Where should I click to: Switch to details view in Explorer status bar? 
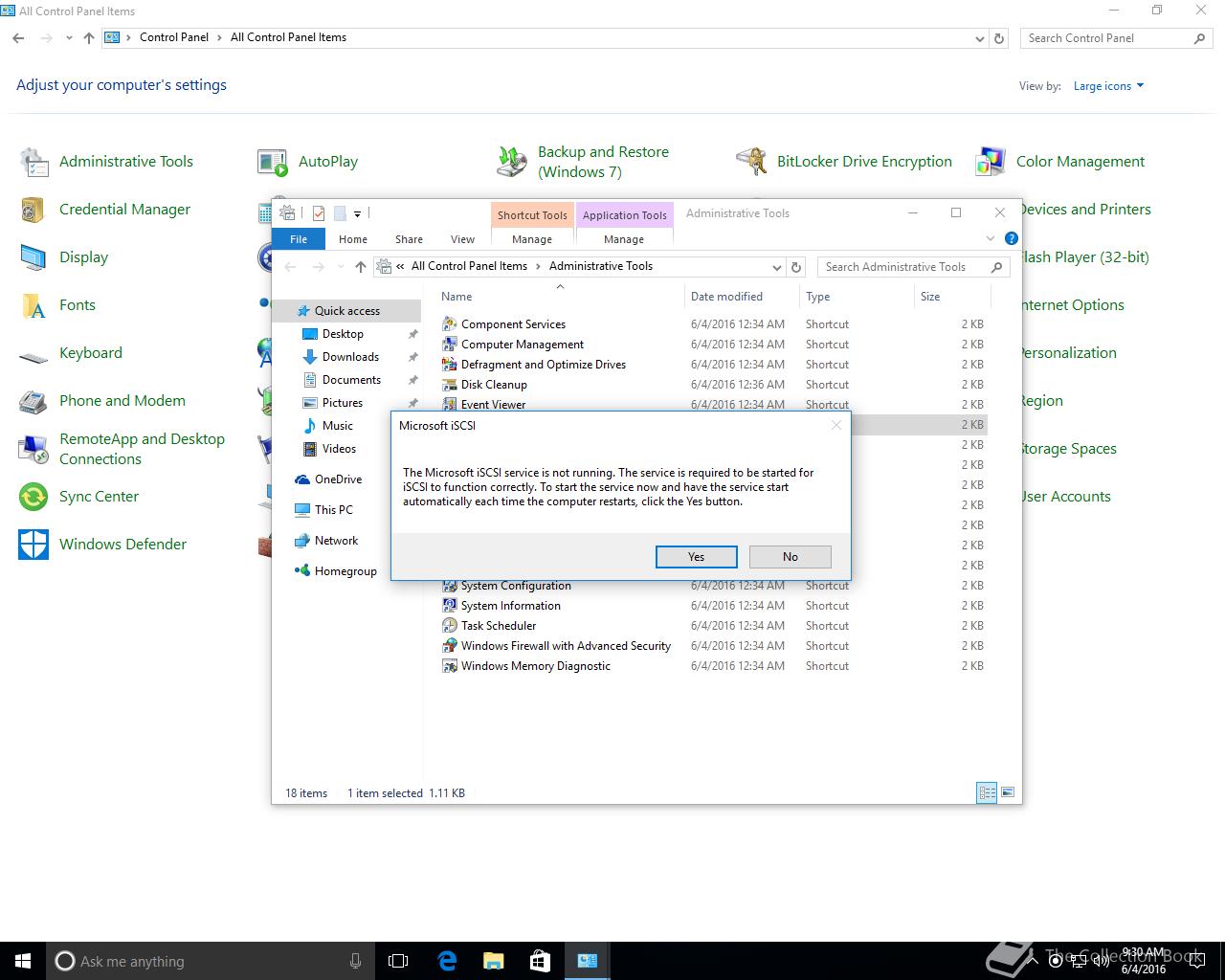[987, 792]
